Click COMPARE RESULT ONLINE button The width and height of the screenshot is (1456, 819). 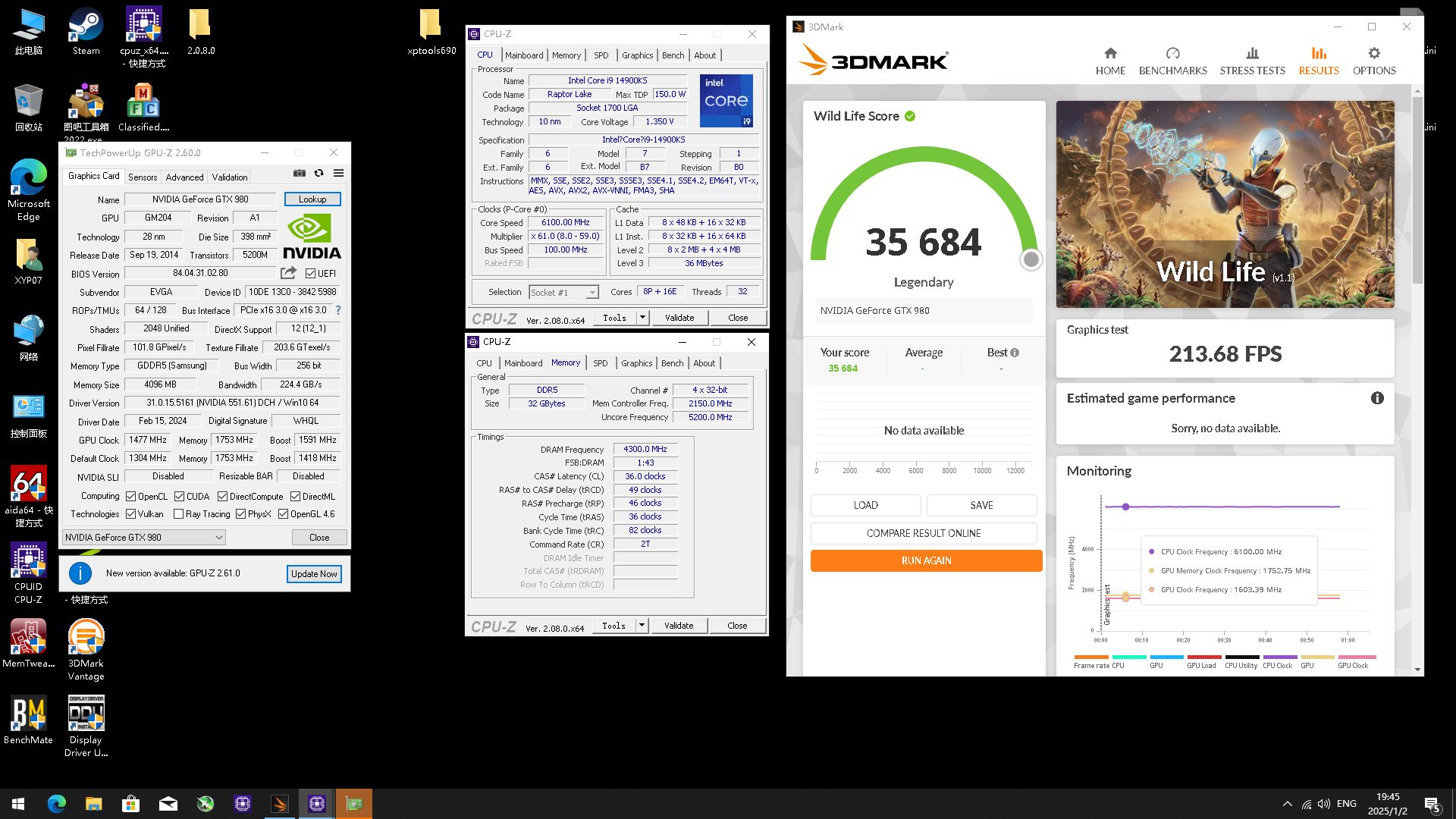(924, 533)
